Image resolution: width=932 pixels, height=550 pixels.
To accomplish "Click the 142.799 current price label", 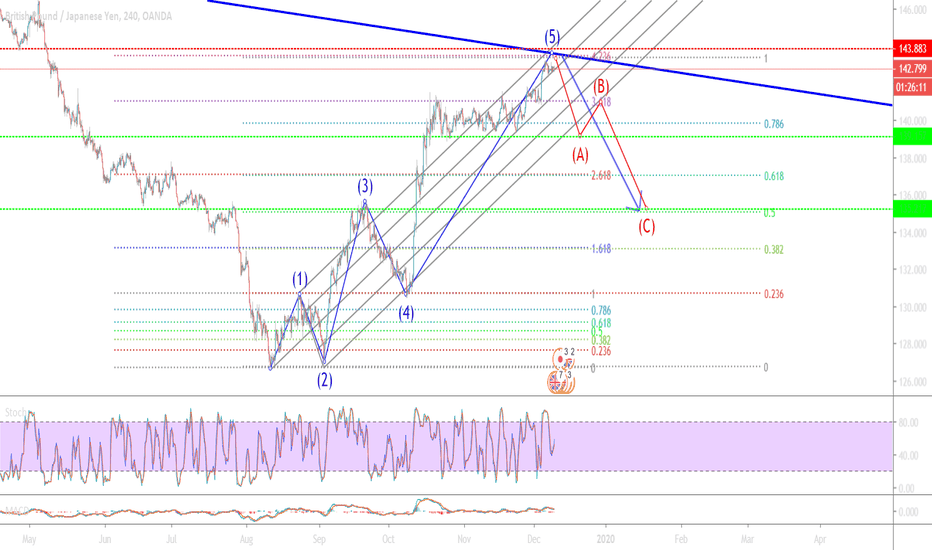I will click(910, 68).
